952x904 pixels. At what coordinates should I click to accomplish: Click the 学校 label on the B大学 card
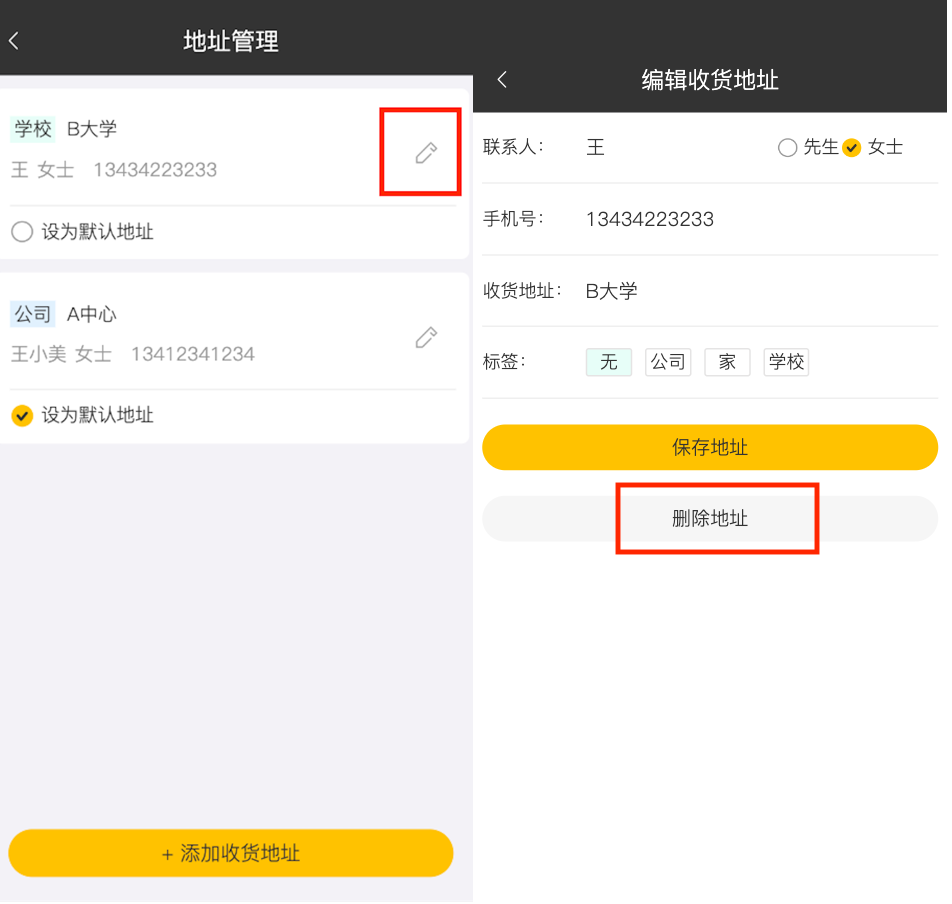pyautogui.click(x=33, y=129)
